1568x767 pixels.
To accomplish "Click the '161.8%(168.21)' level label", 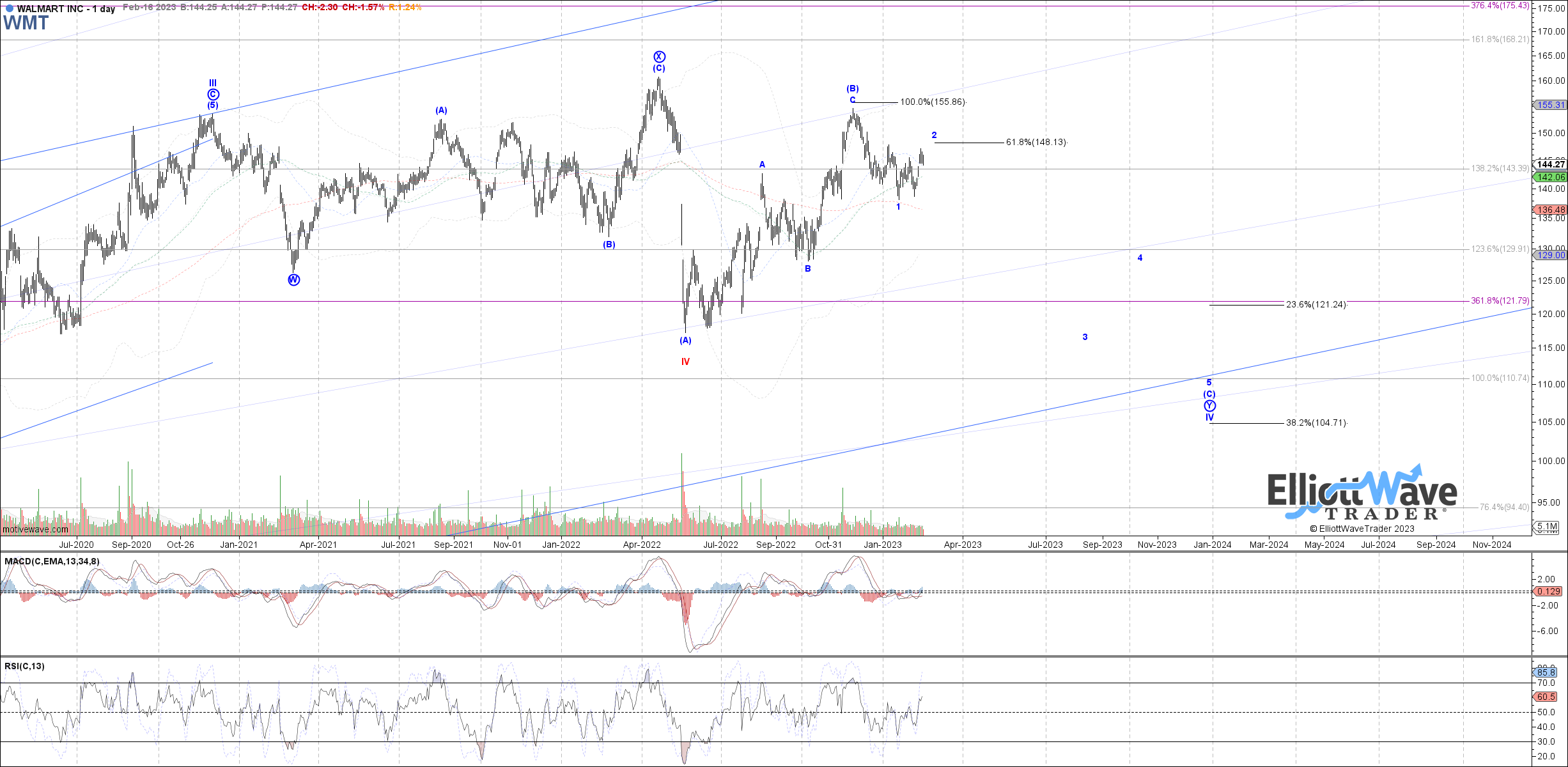I will pyautogui.click(x=1500, y=40).
